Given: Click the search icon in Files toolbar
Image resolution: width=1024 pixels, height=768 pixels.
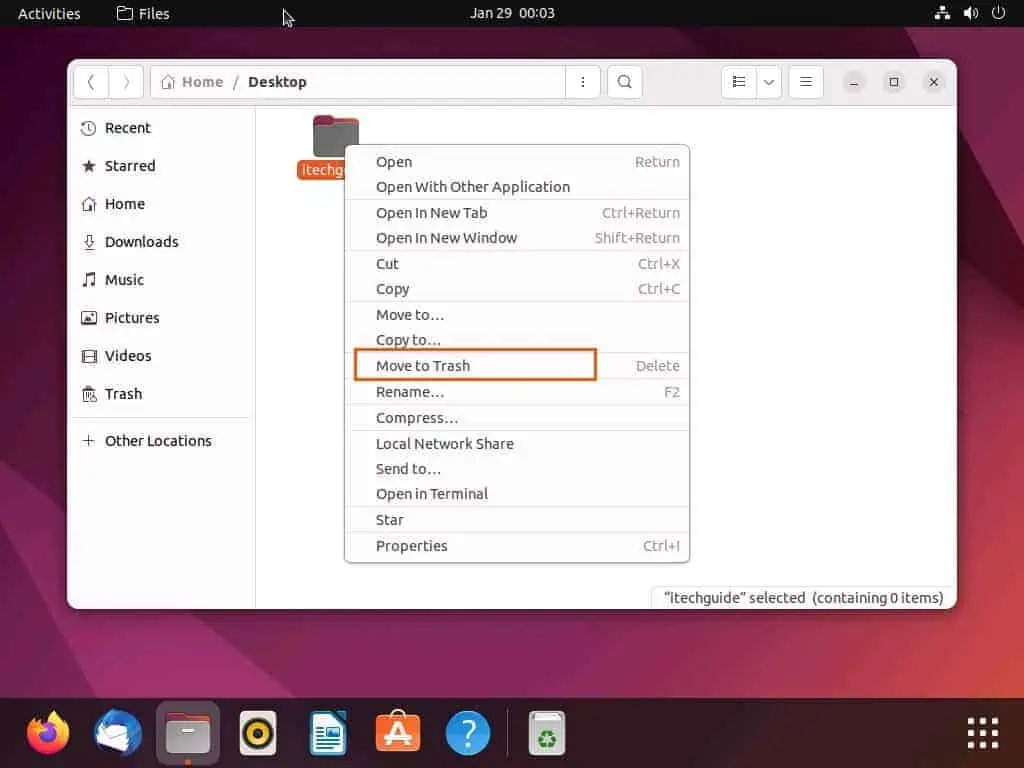Looking at the screenshot, I should [624, 82].
